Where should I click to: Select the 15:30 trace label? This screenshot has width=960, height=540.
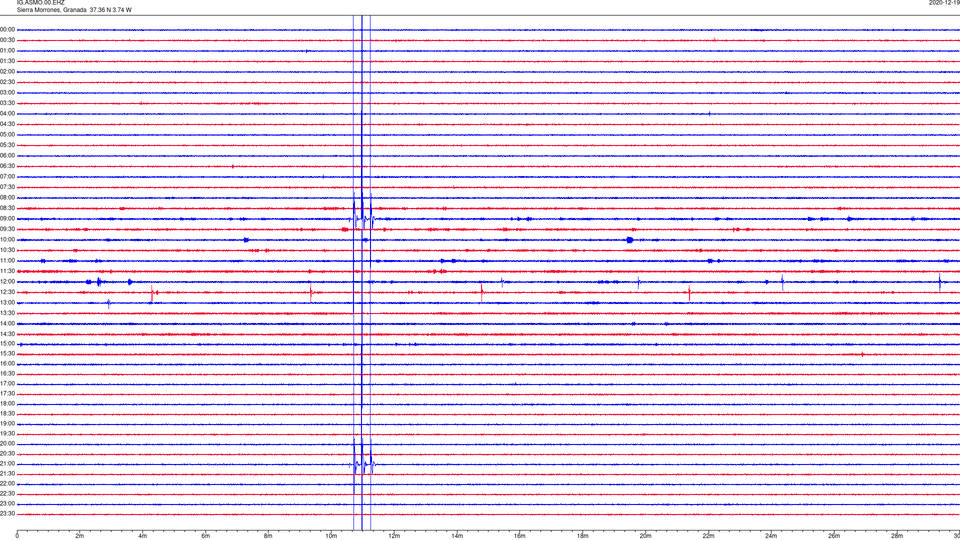(7, 354)
